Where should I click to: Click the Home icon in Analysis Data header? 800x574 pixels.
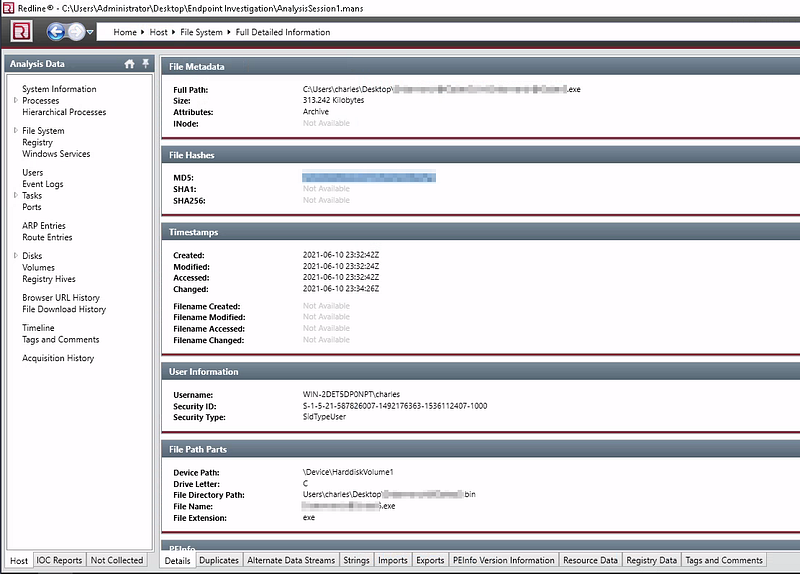(130, 64)
